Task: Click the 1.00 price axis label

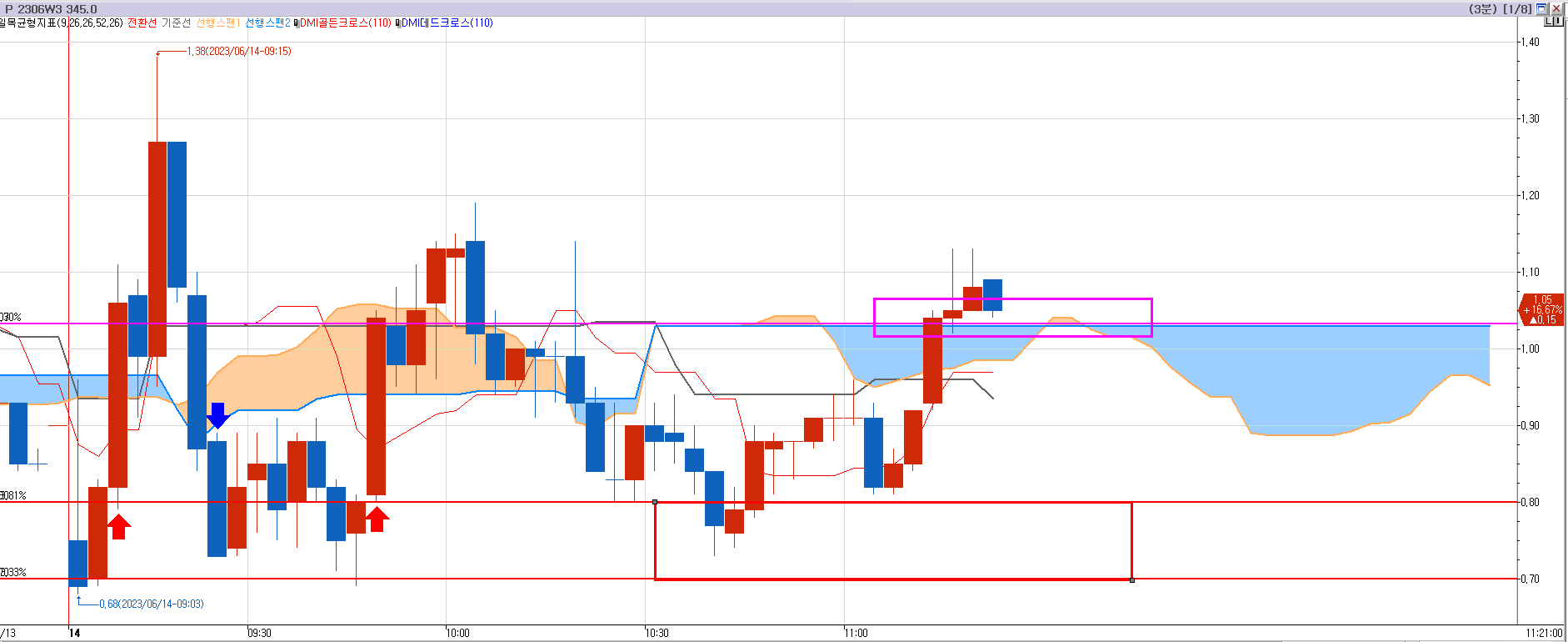Action: (x=1530, y=349)
